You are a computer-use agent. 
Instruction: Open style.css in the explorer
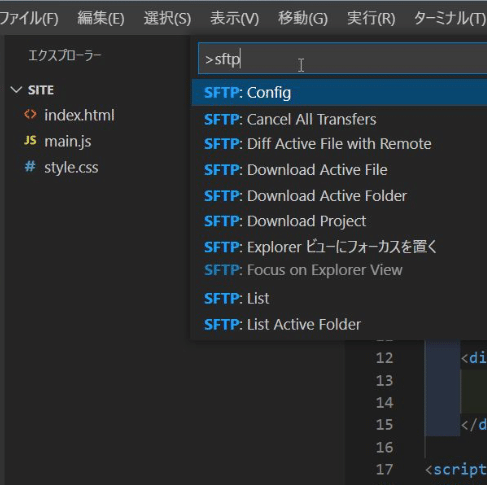[71, 167]
